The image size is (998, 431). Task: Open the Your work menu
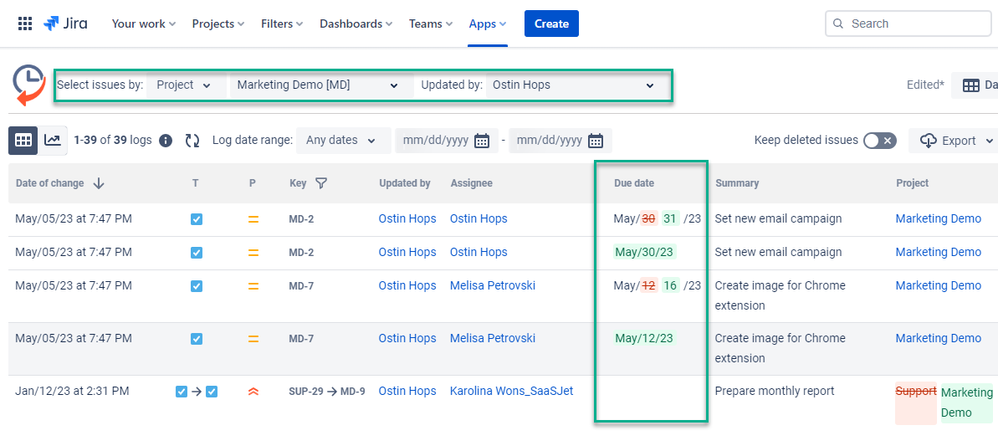[x=143, y=24]
